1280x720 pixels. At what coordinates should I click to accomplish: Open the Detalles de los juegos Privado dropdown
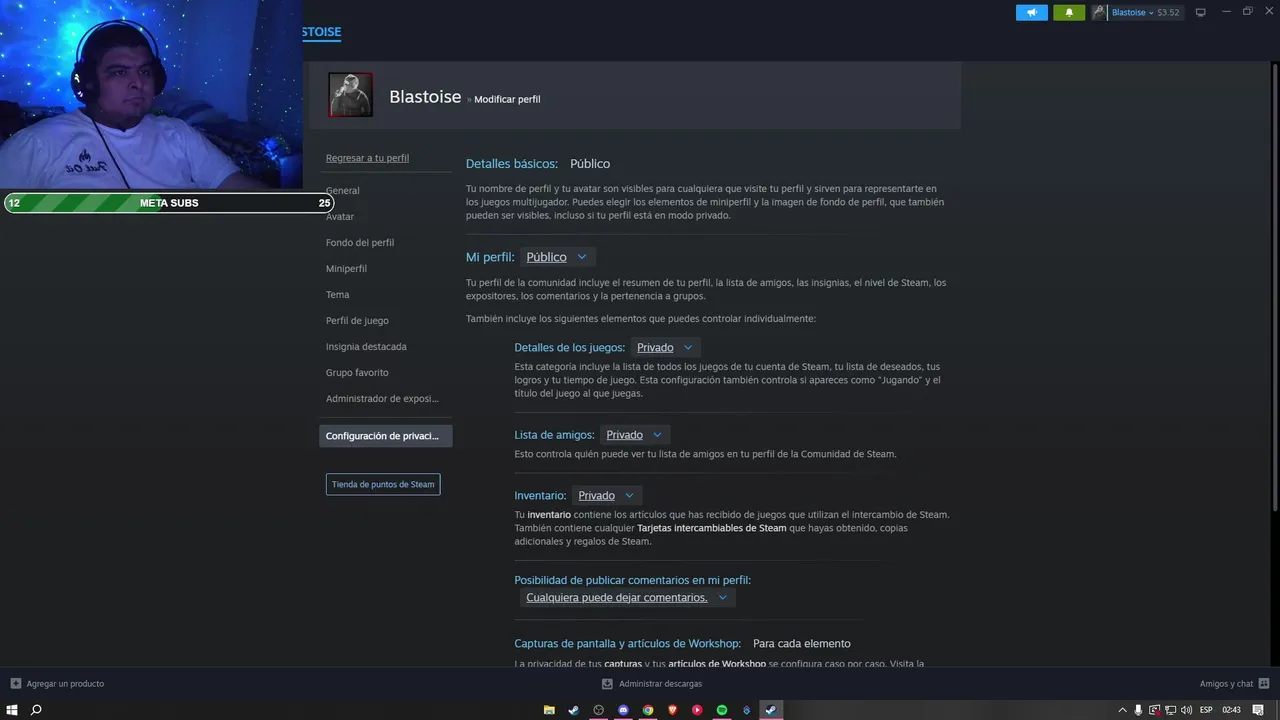pyautogui.click(x=665, y=347)
